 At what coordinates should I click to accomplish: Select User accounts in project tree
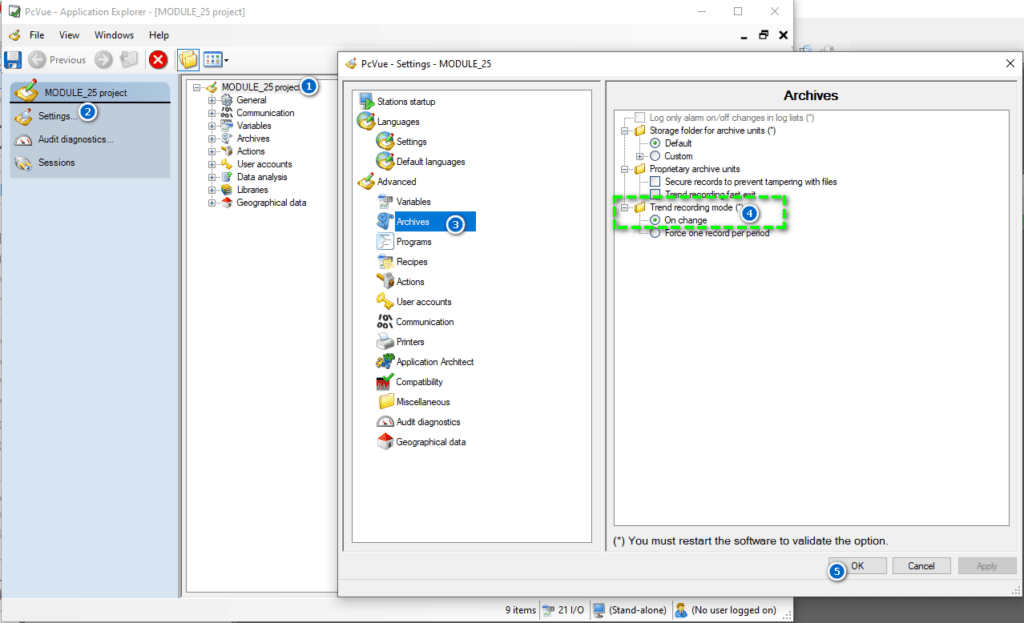264,165
